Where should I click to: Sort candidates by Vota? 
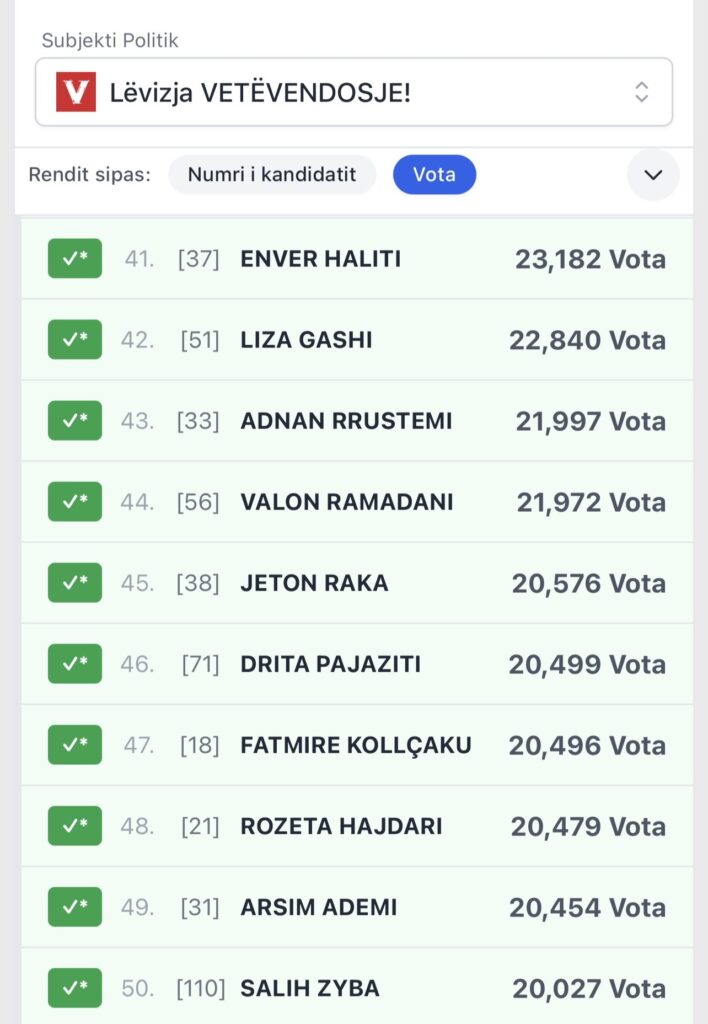pos(434,175)
